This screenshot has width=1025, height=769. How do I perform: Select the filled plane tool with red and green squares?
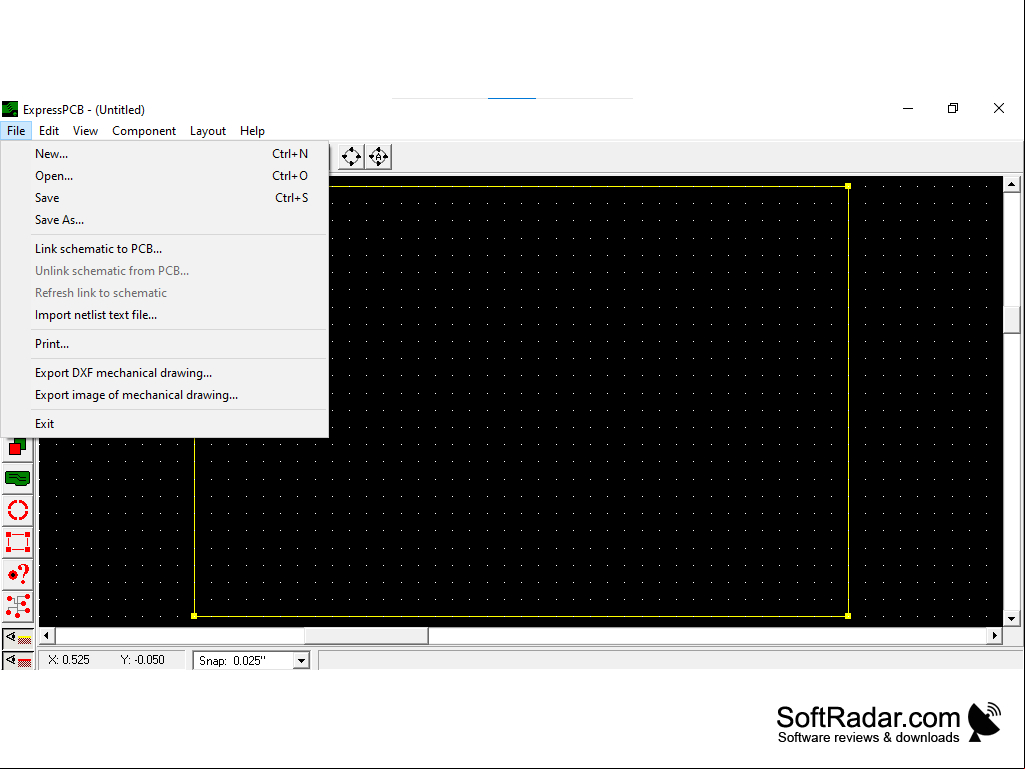click(x=18, y=447)
